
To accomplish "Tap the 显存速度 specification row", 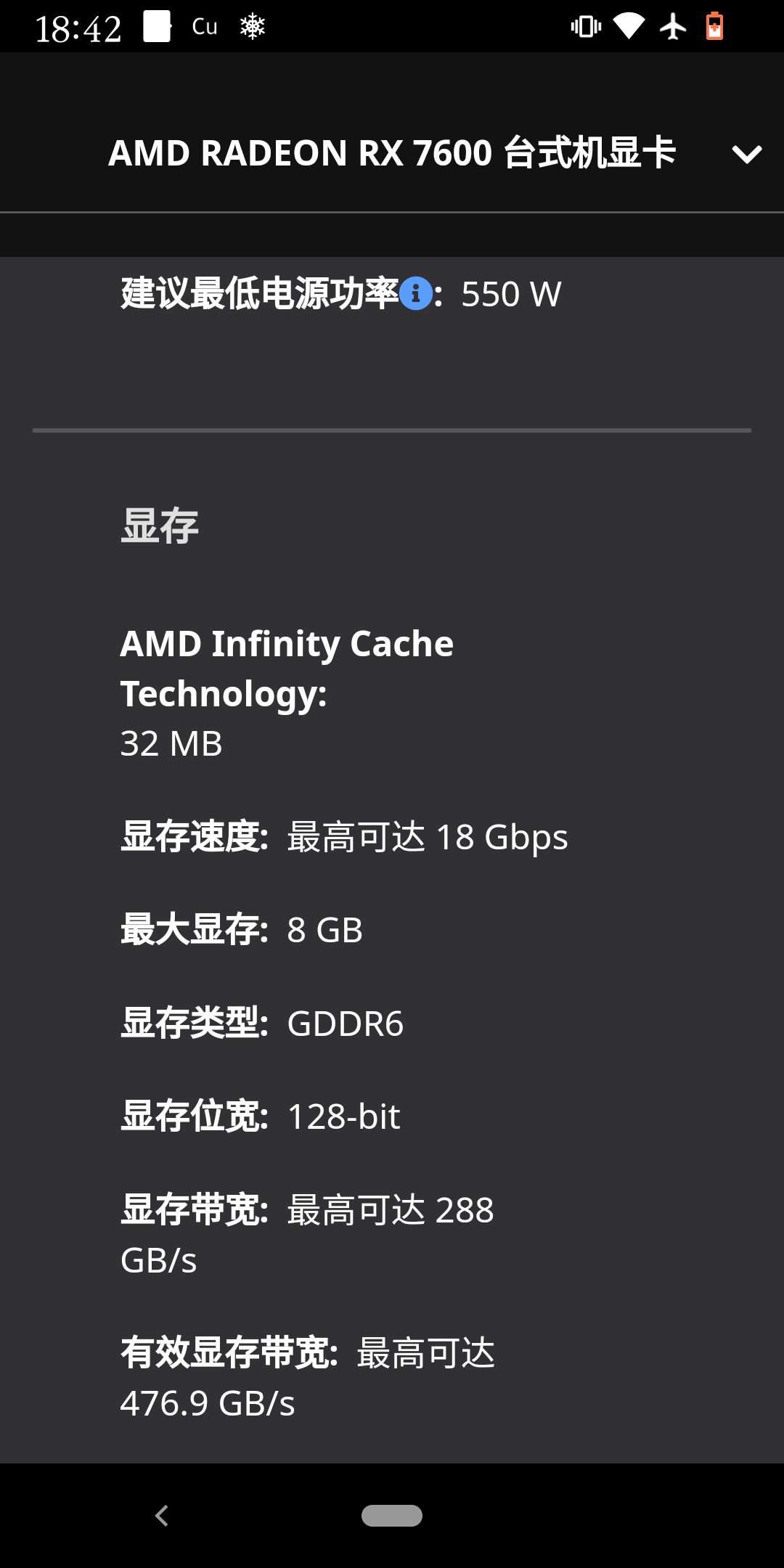I will pos(344,837).
